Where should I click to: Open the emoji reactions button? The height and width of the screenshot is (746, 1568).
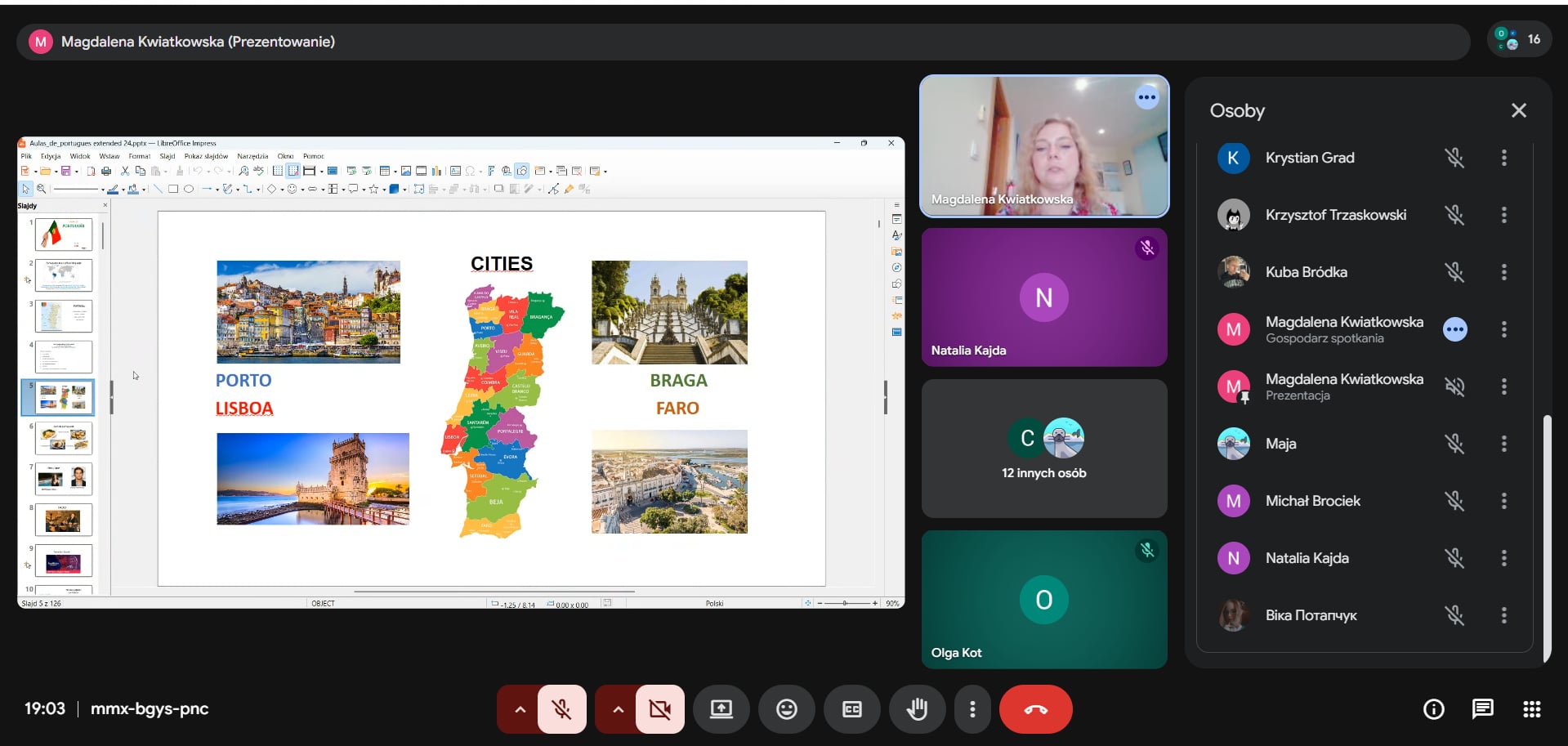[x=786, y=709]
